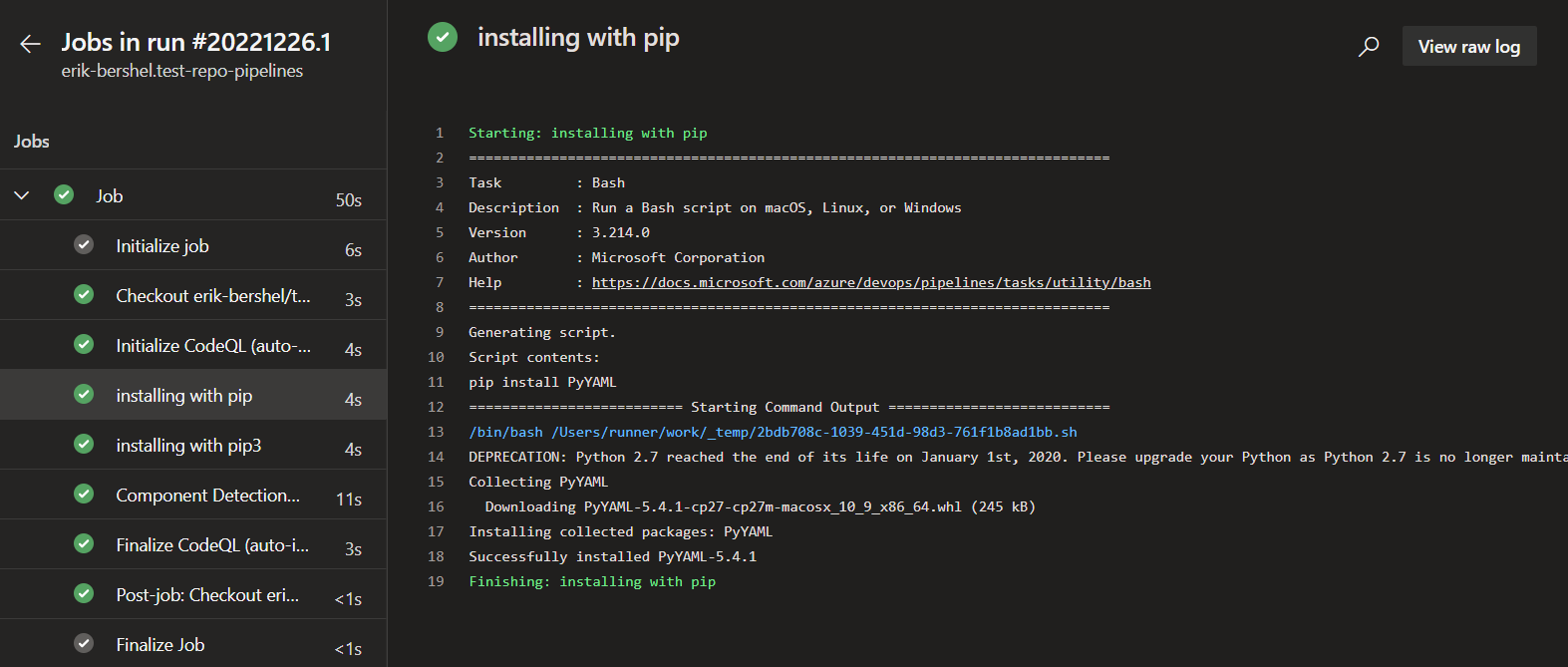
Task: Click the status icon for Initialize job
Action: coord(84,244)
